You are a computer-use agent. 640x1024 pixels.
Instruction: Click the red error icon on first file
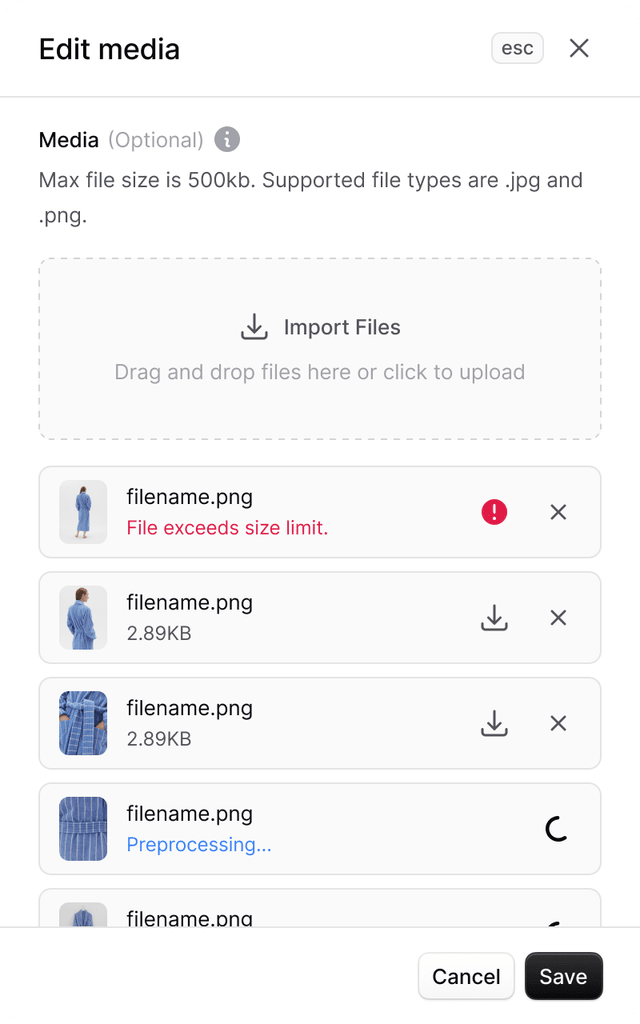494,512
